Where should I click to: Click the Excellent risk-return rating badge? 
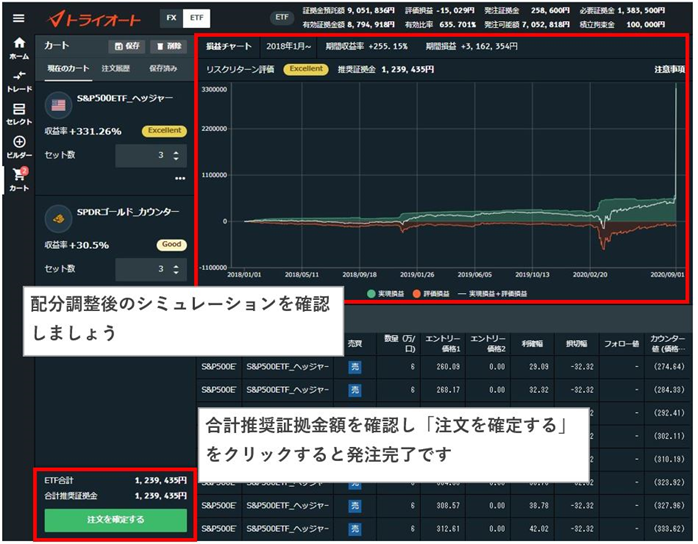point(306,69)
